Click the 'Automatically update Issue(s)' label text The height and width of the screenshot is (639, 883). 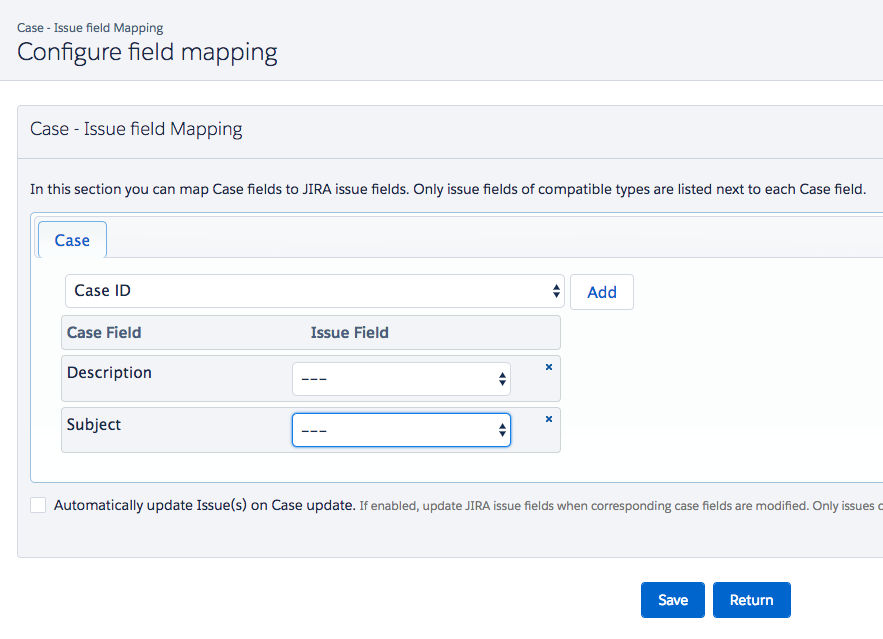(x=204, y=505)
